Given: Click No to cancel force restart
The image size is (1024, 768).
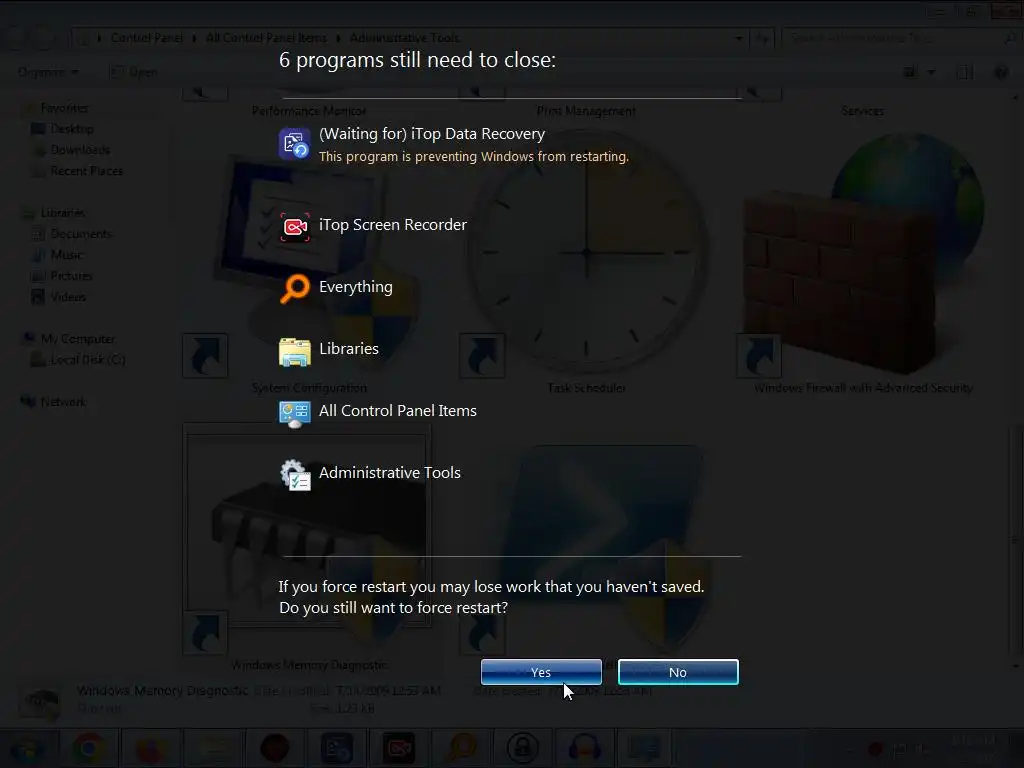Looking at the screenshot, I should (x=678, y=672).
